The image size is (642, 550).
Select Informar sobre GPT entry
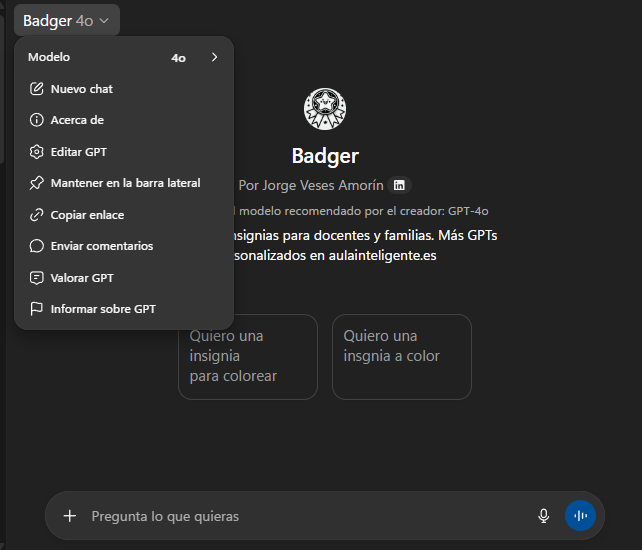124,309
